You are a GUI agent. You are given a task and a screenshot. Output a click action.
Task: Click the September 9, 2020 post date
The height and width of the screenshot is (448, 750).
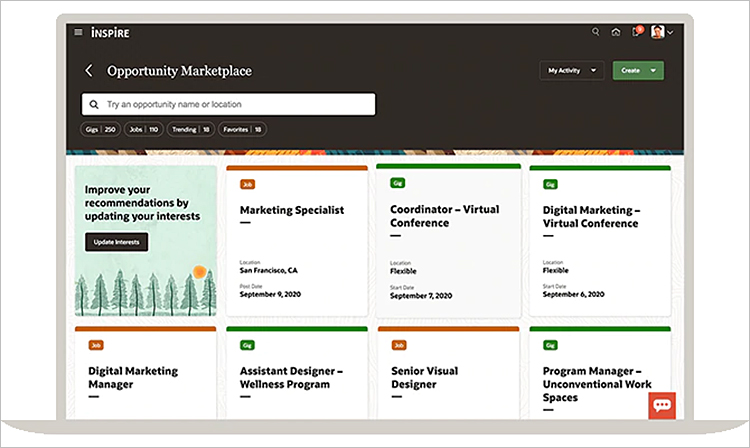point(270,295)
